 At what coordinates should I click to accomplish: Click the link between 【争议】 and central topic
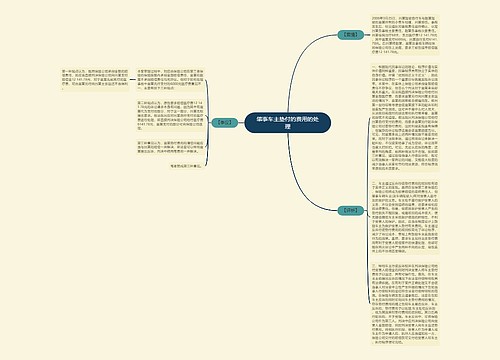click(x=241, y=122)
